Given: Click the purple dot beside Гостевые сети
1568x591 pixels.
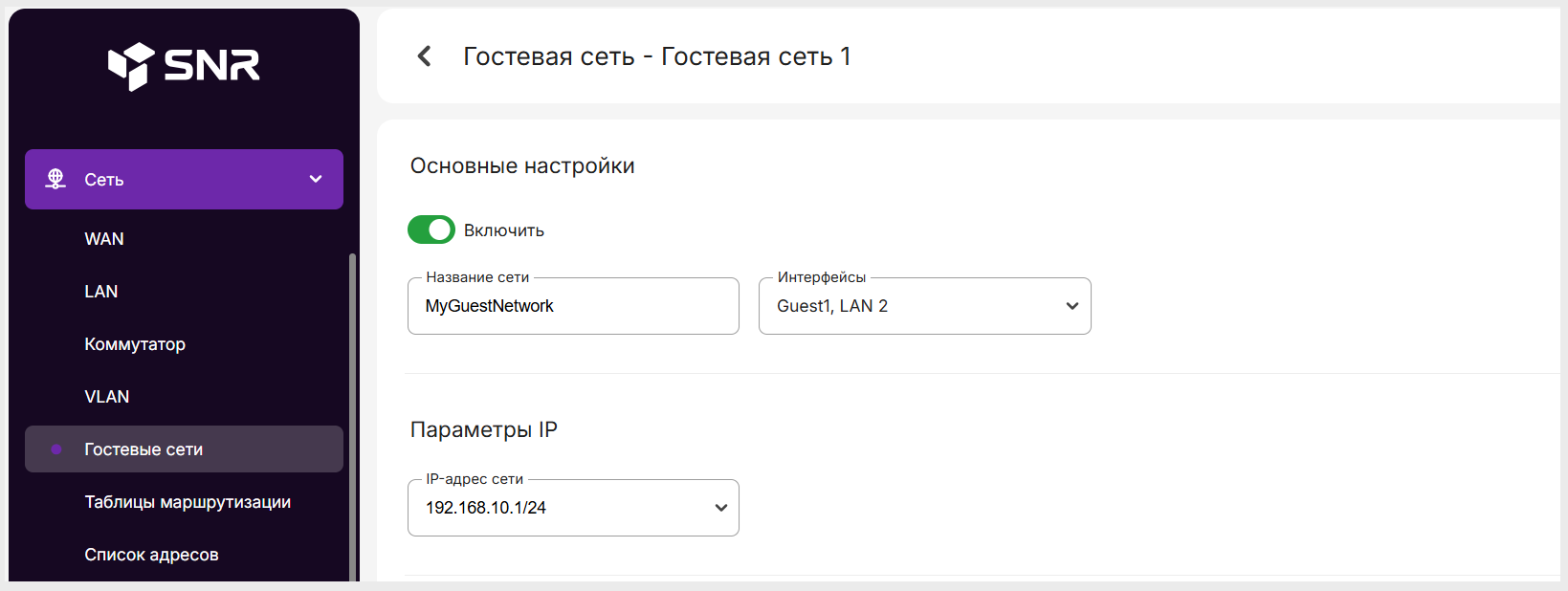Looking at the screenshot, I should pos(56,449).
